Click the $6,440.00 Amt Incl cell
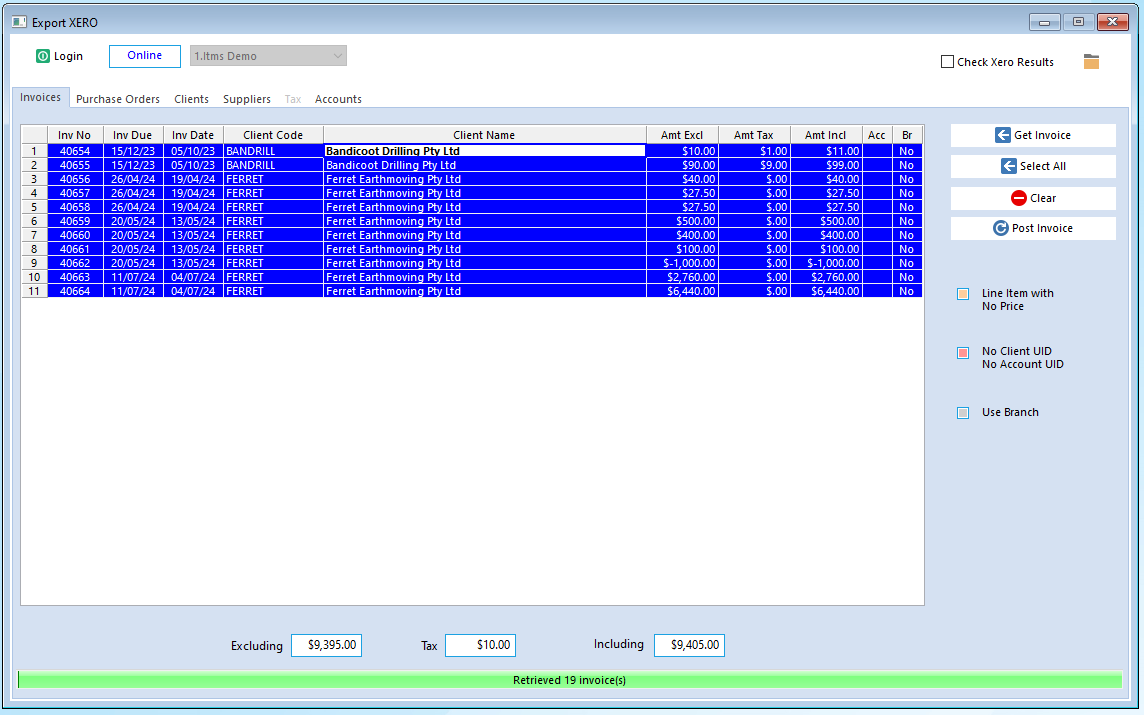The height and width of the screenshot is (715, 1144). pos(827,291)
